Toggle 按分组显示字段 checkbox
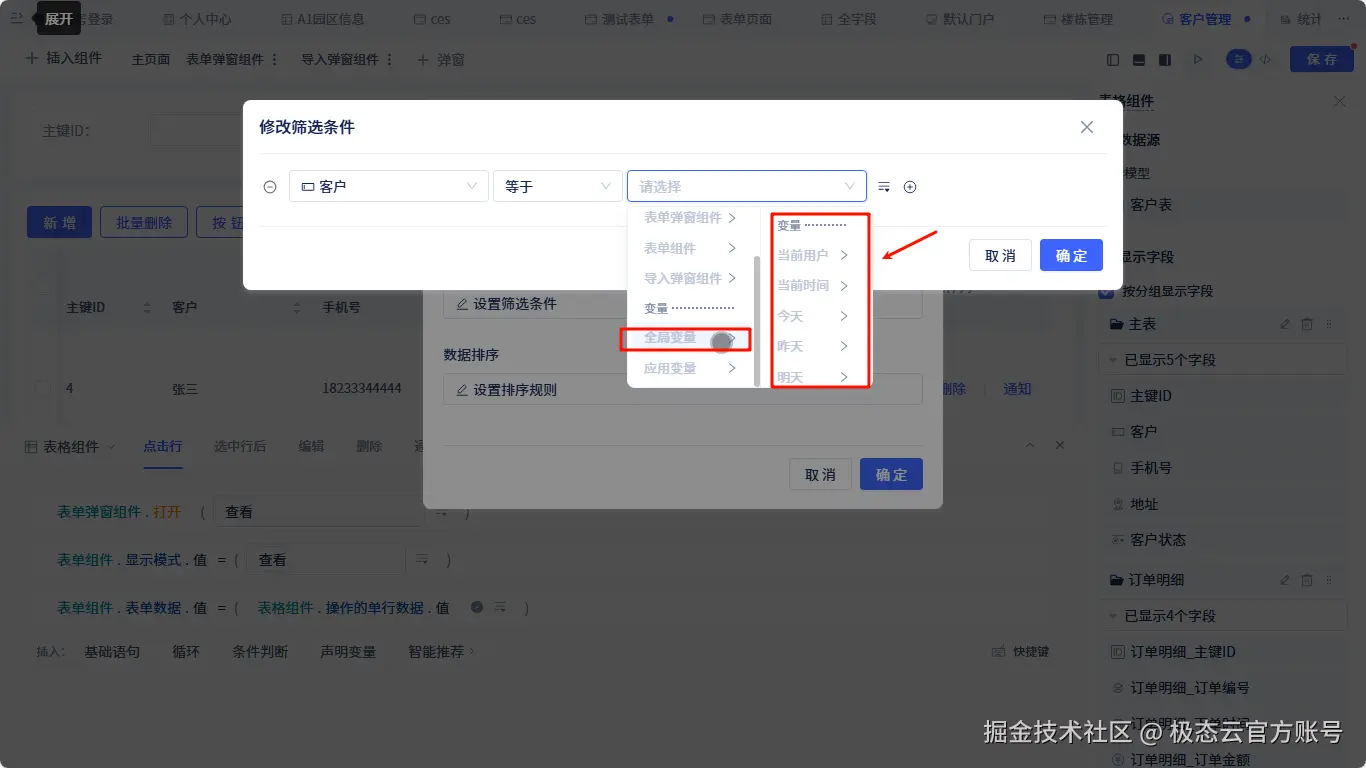Screen dimensions: 1366x768 [x=1106, y=291]
